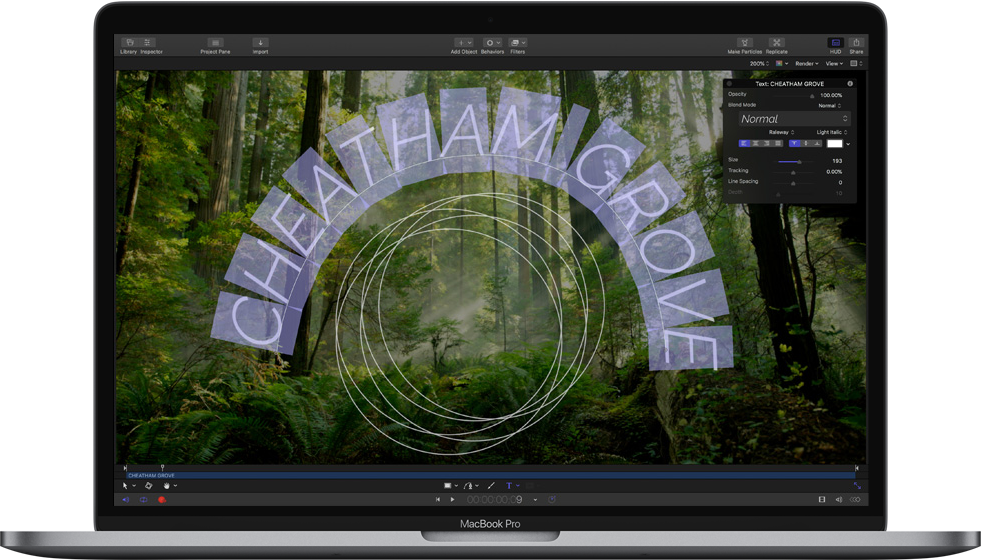Open the Light Italic typeface dropdown
Screen dimensions: 981x560
832,132
